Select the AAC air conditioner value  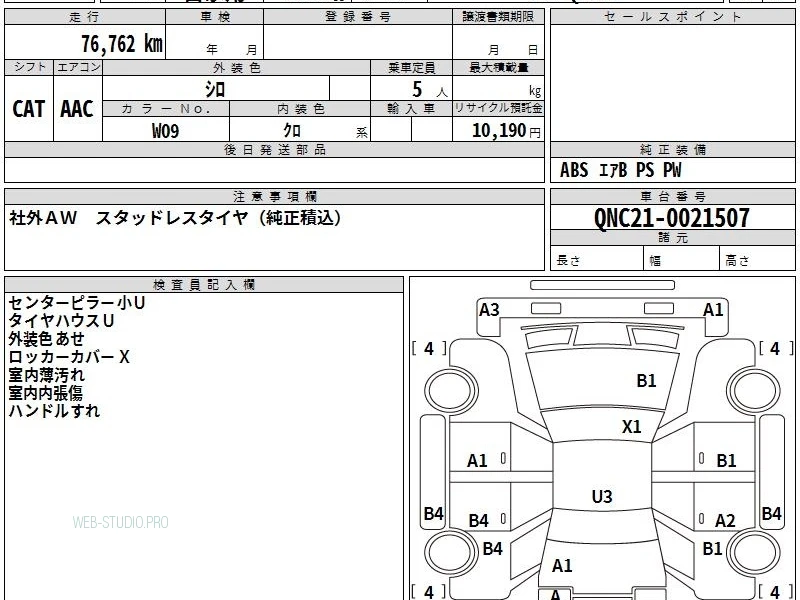pyautogui.click(x=77, y=109)
